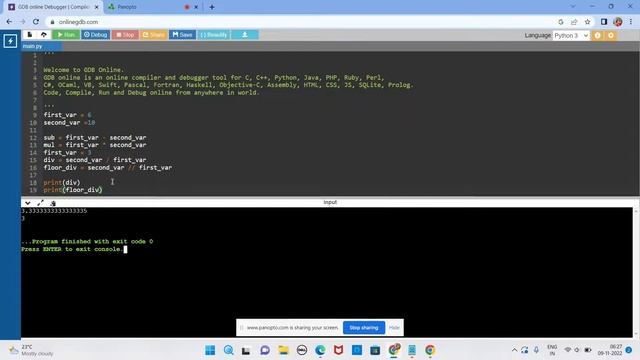The image size is (640, 360).
Task: Save the code with the Save button
Action: pos(182,35)
